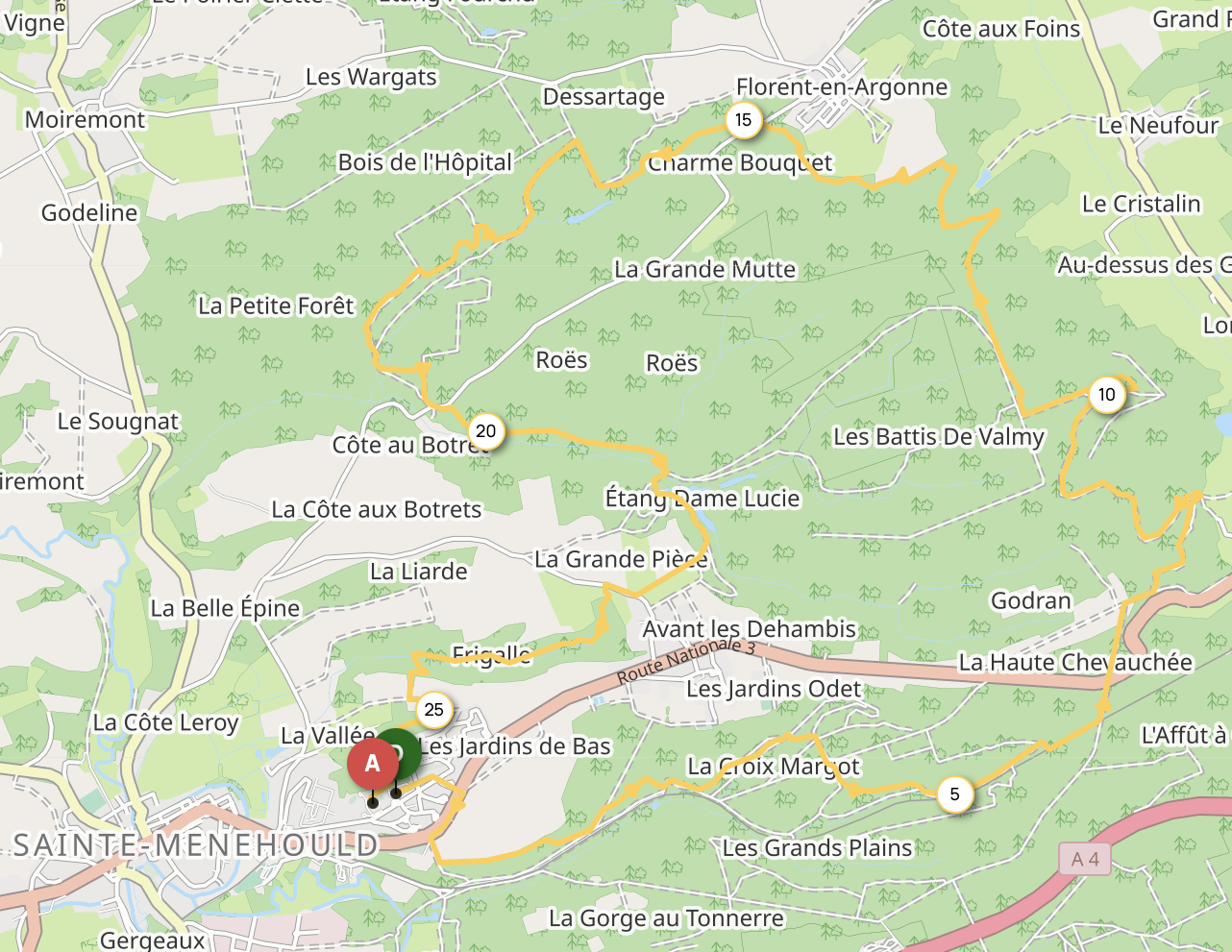Click the Étang Dame Lucie label
The height and width of the screenshot is (952, 1232).
(x=702, y=499)
